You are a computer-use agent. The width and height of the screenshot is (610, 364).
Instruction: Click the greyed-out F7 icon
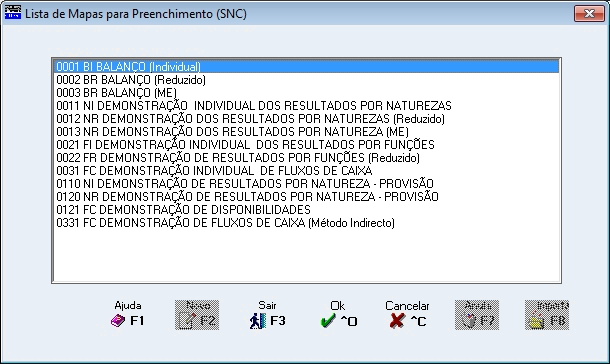coord(477,315)
